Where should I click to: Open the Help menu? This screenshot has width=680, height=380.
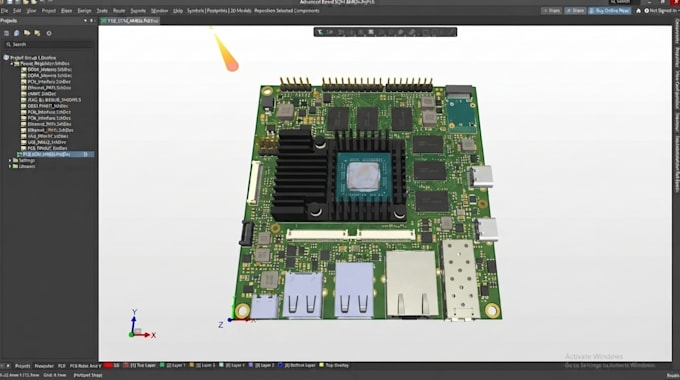click(x=178, y=11)
